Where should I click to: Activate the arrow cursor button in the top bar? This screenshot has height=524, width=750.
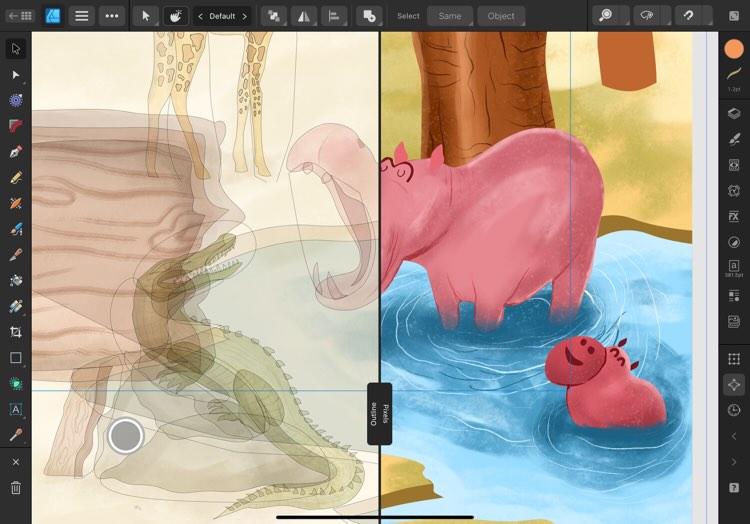[x=145, y=16]
